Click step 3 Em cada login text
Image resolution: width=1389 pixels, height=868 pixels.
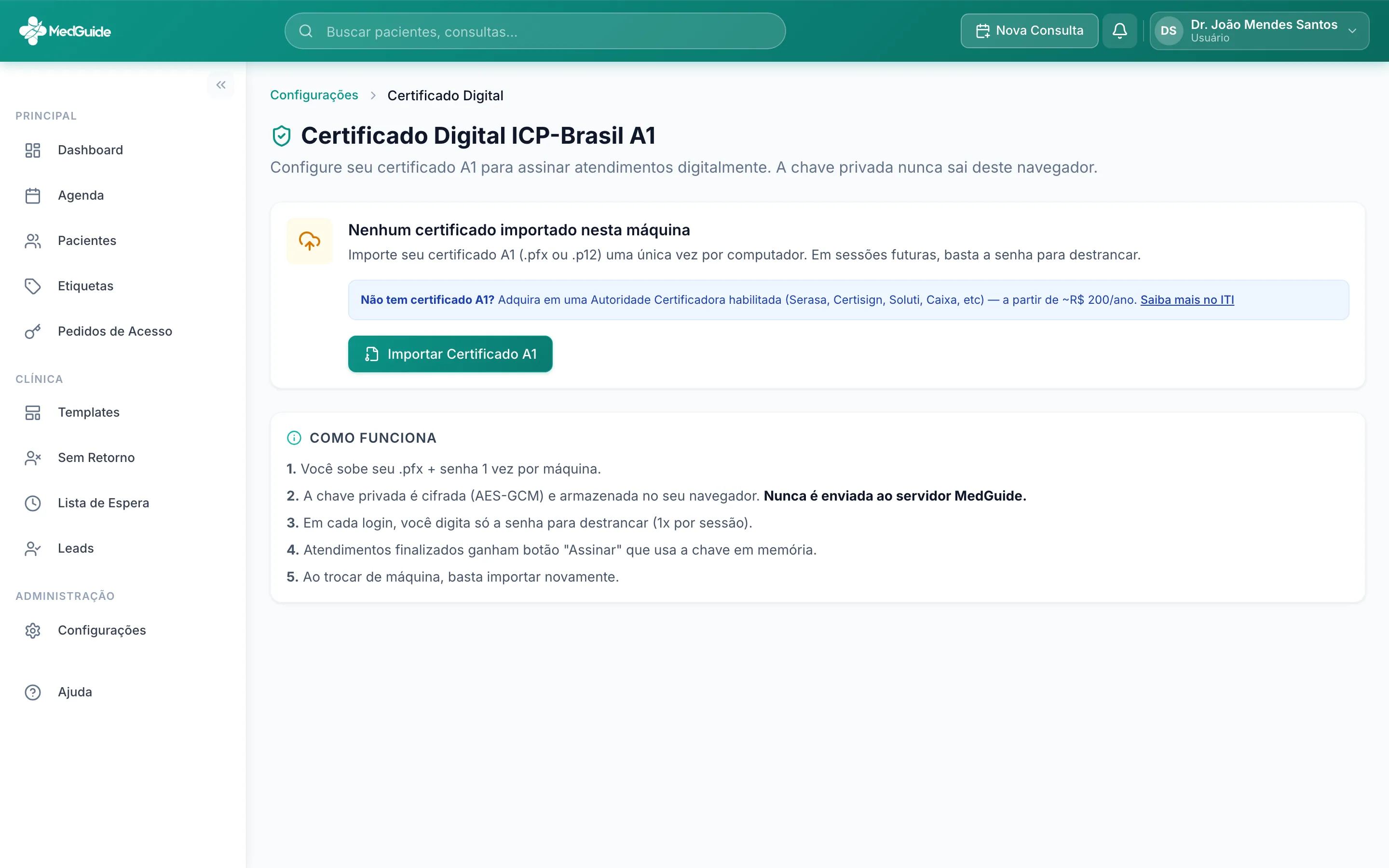[519, 523]
